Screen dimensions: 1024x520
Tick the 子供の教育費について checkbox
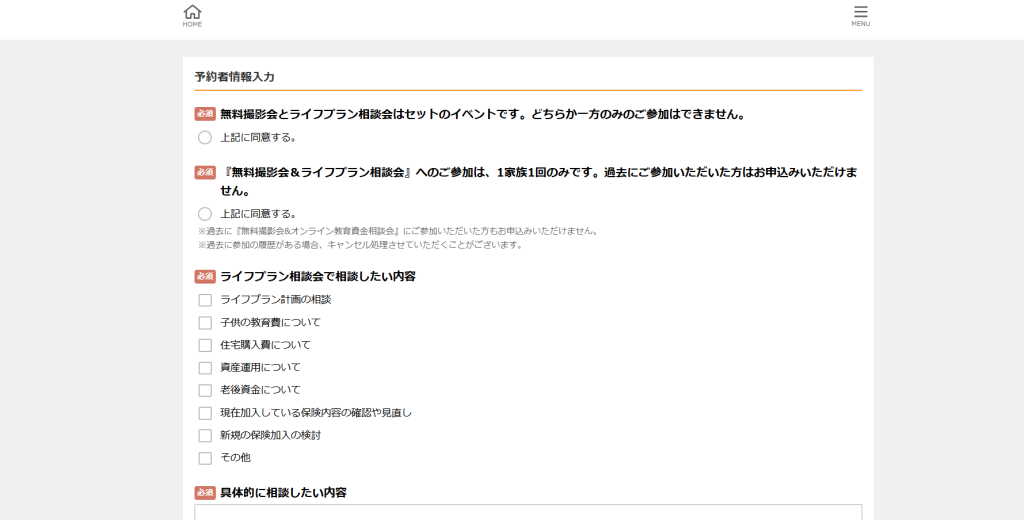point(205,323)
